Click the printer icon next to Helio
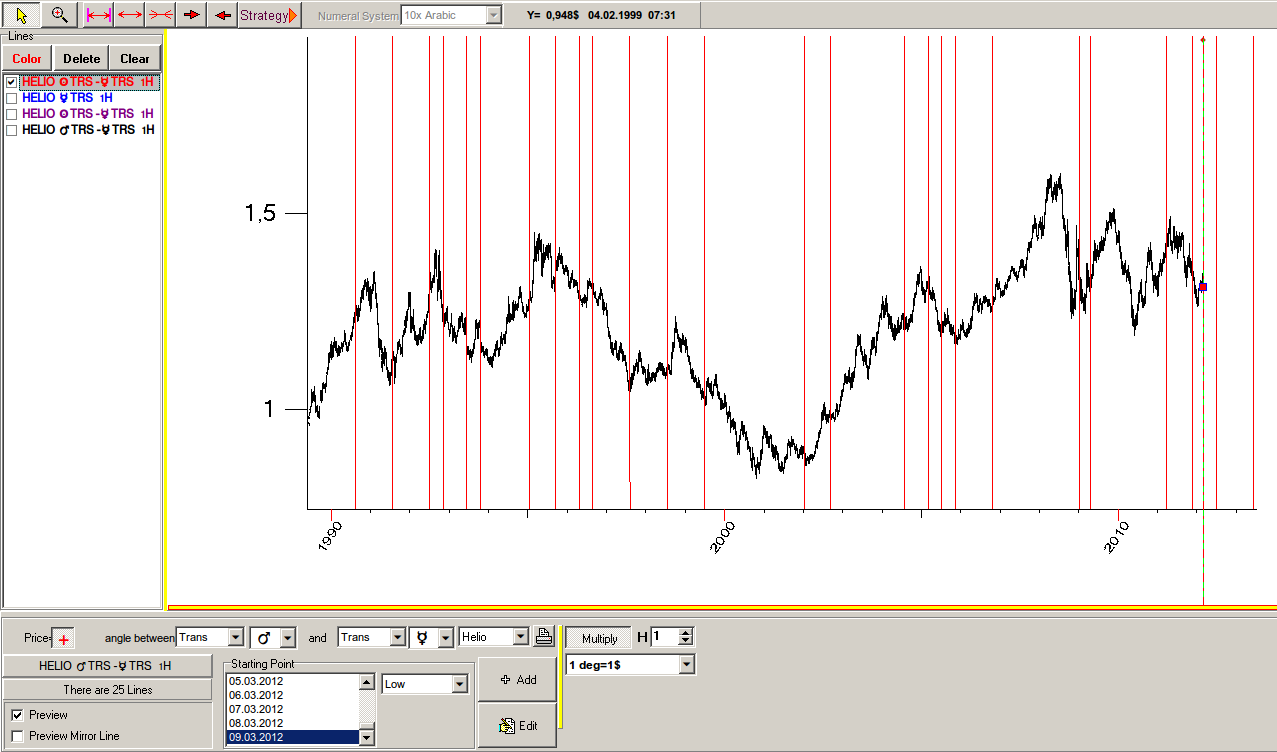 click(543, 637)
